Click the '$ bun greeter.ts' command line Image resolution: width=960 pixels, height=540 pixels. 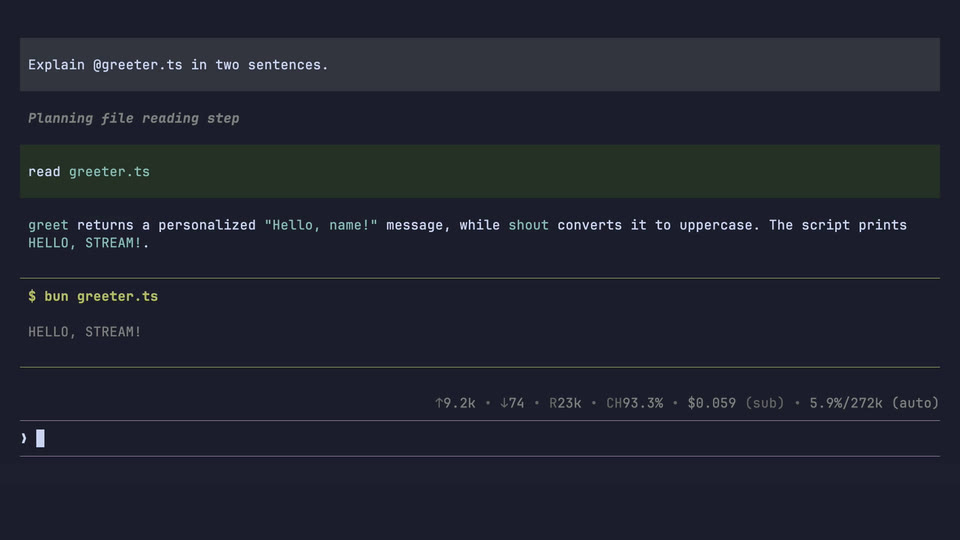[x=93, y=296]
